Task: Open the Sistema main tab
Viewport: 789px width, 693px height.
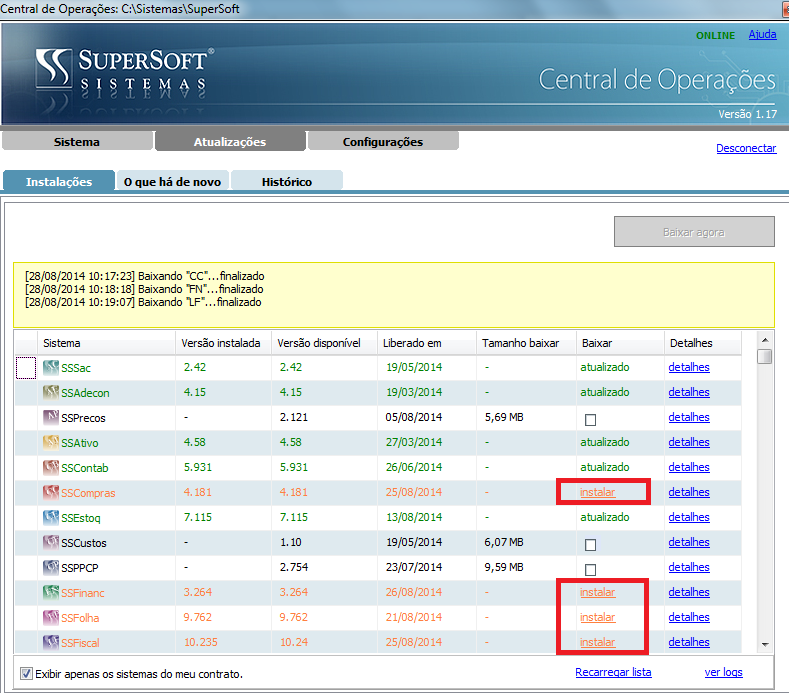Action: click(x=77, y=141)
